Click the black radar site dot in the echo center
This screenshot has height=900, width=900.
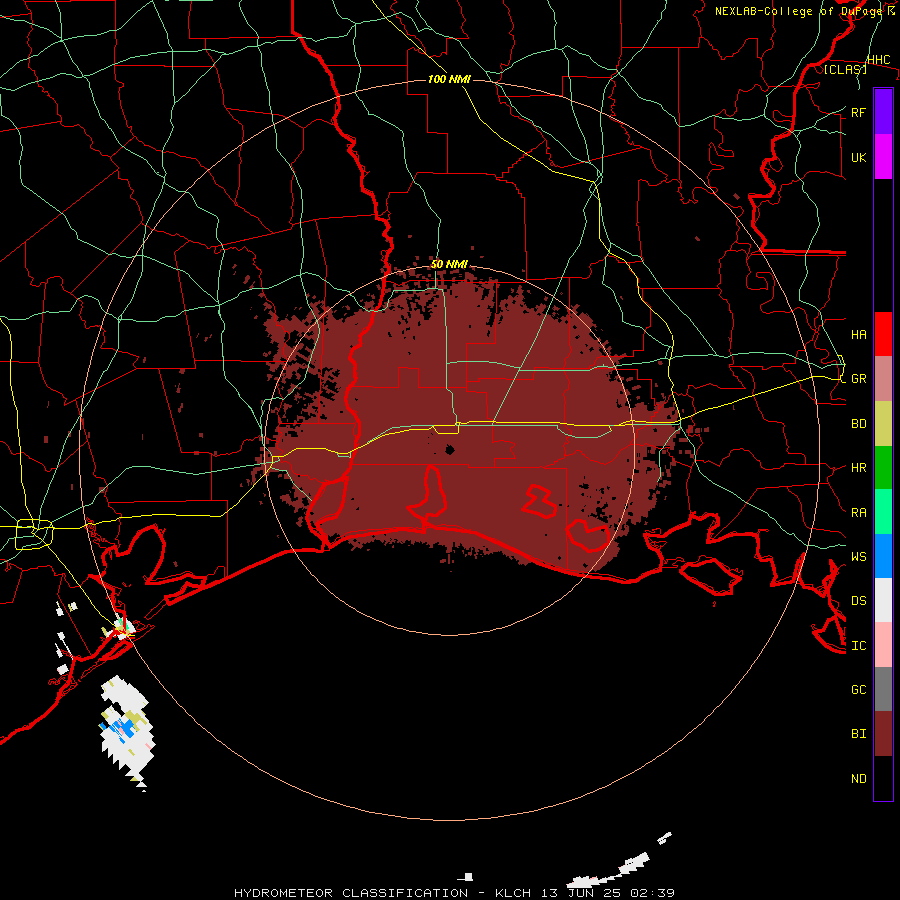click(450, 449)
